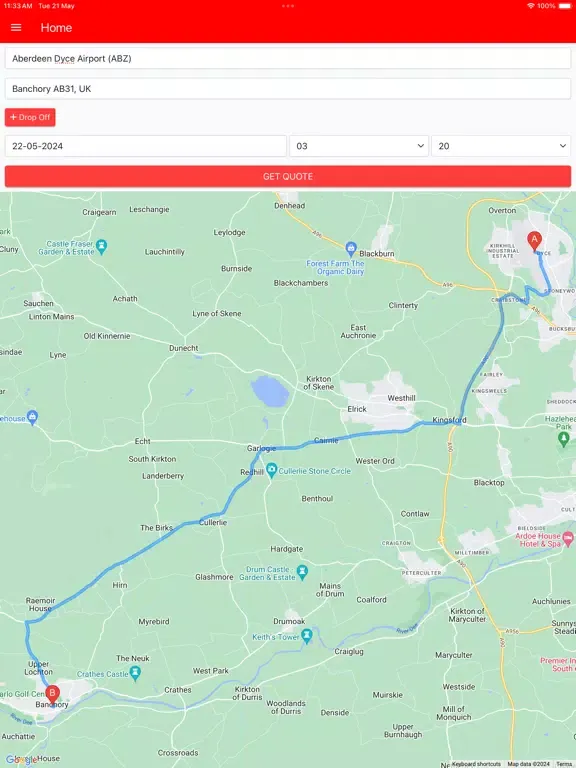Tap the shopping pin near left map edge
This screenshot has width=576, height=768.
pyautogui.click(x=32, y=417)
